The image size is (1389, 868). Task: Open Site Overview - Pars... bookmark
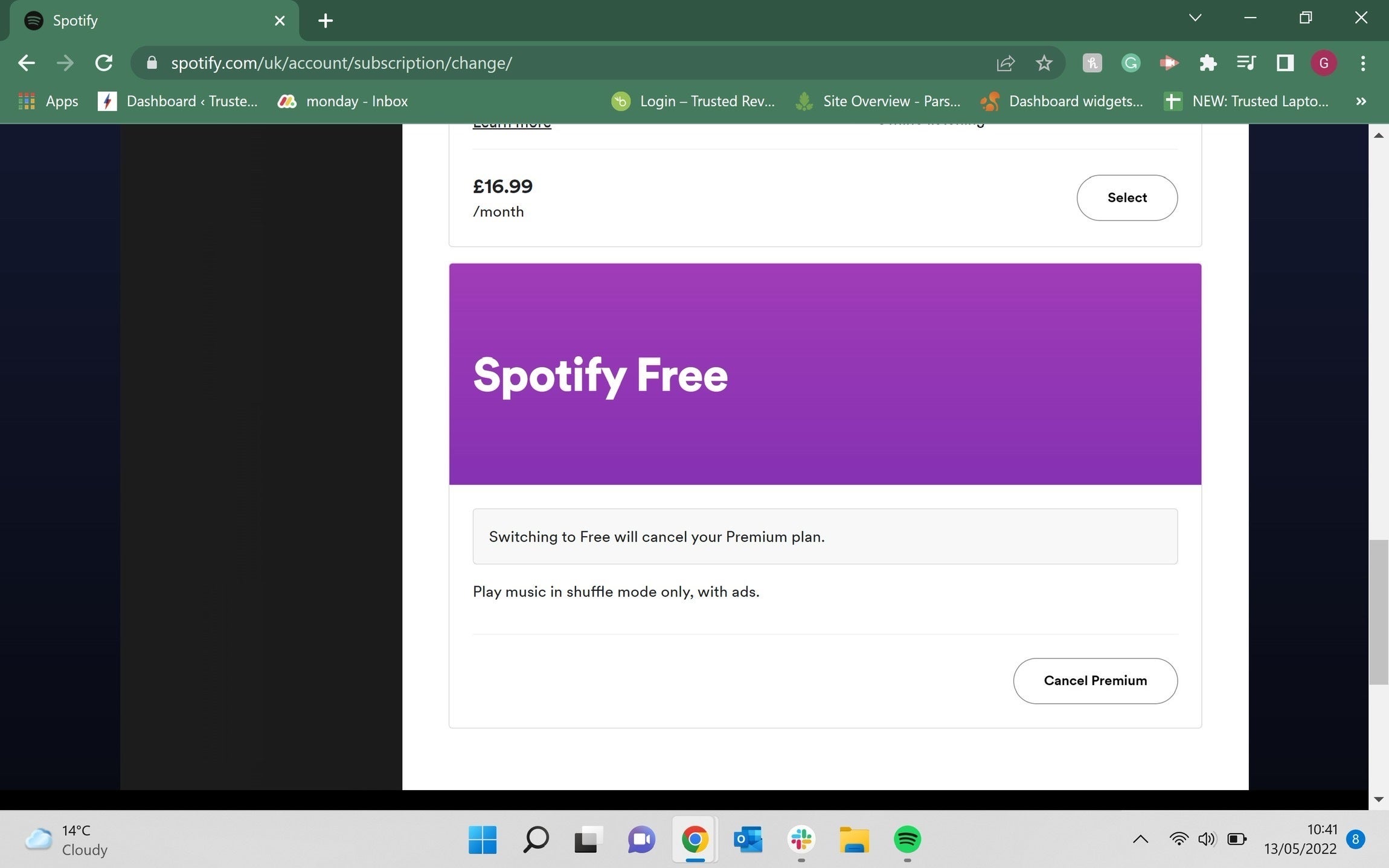[x=877, y=101]
